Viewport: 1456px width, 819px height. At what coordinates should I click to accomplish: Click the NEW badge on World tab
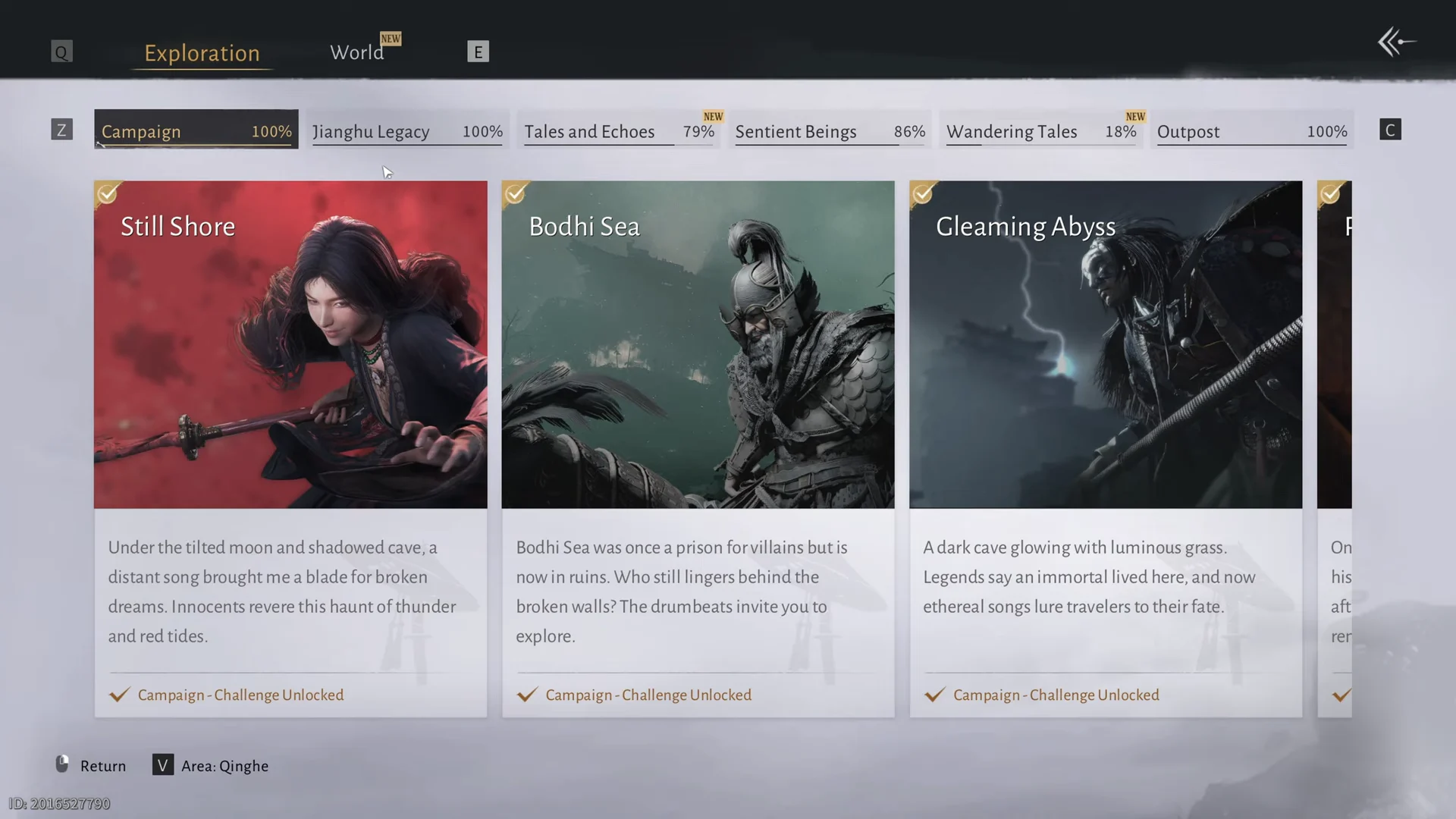pos(391,39)
